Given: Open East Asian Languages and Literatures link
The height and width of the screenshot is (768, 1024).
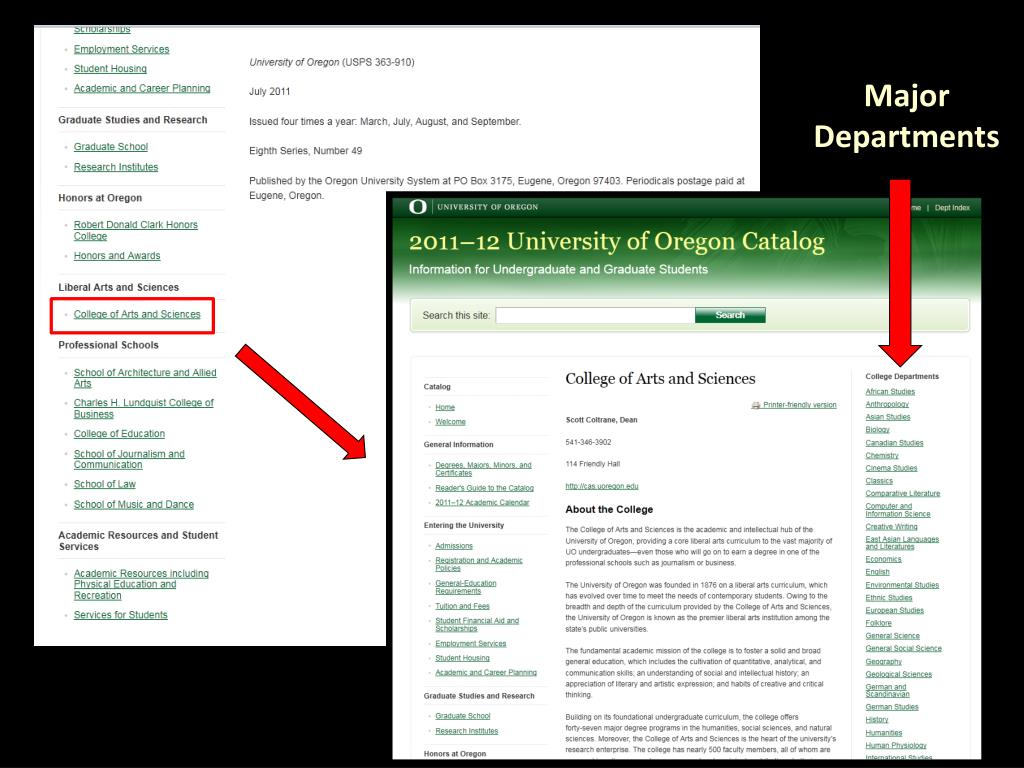Looking at the screenshot, I should click(x=902, y=543).
